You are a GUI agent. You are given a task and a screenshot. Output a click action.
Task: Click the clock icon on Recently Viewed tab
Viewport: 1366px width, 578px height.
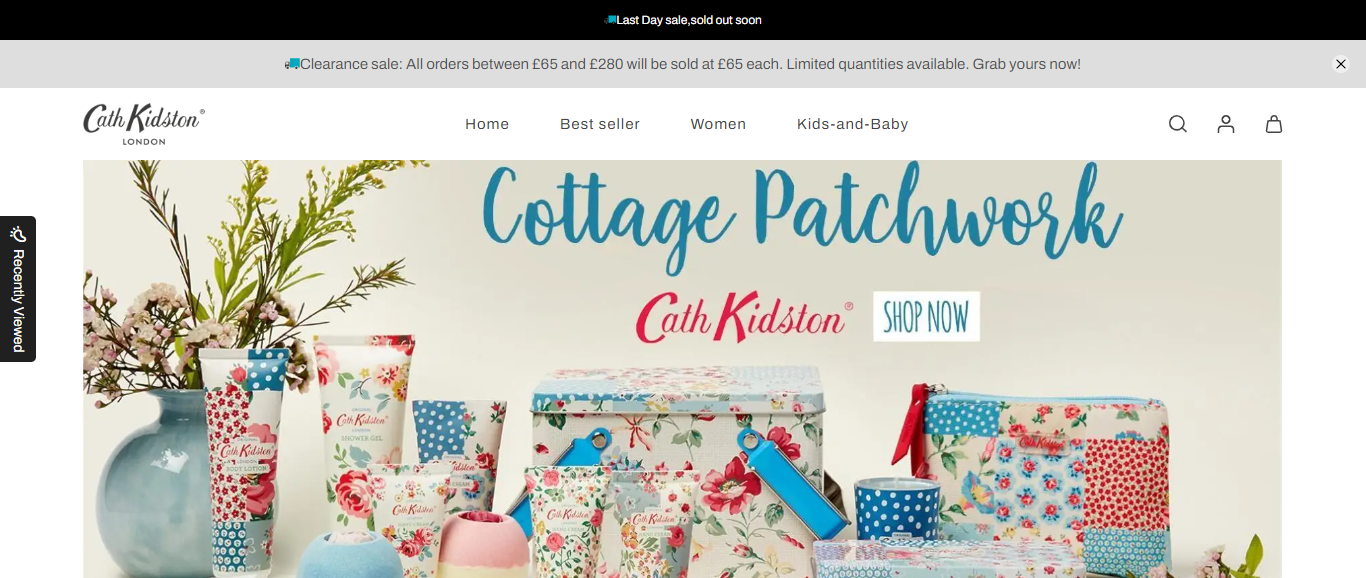[18, 234]
